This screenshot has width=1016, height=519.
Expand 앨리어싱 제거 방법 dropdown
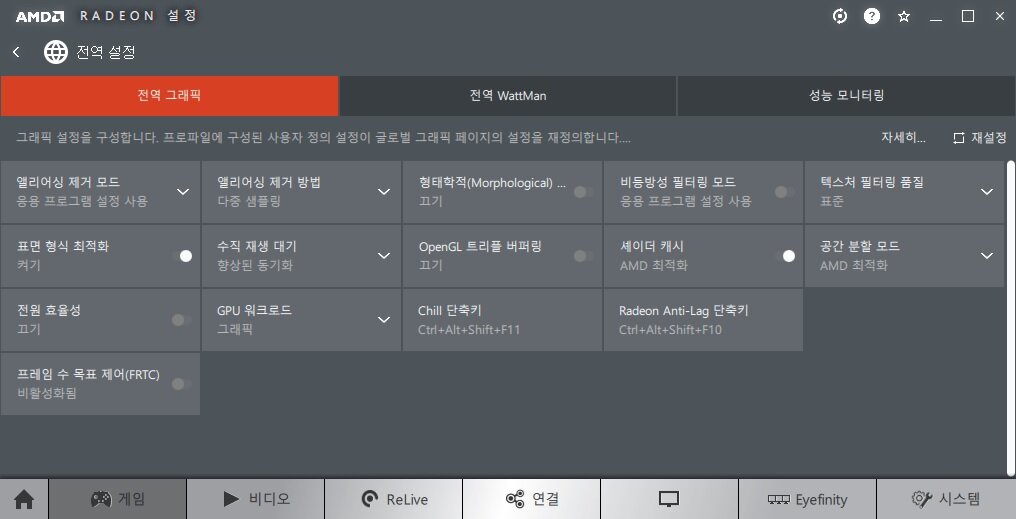pos(384,192)
